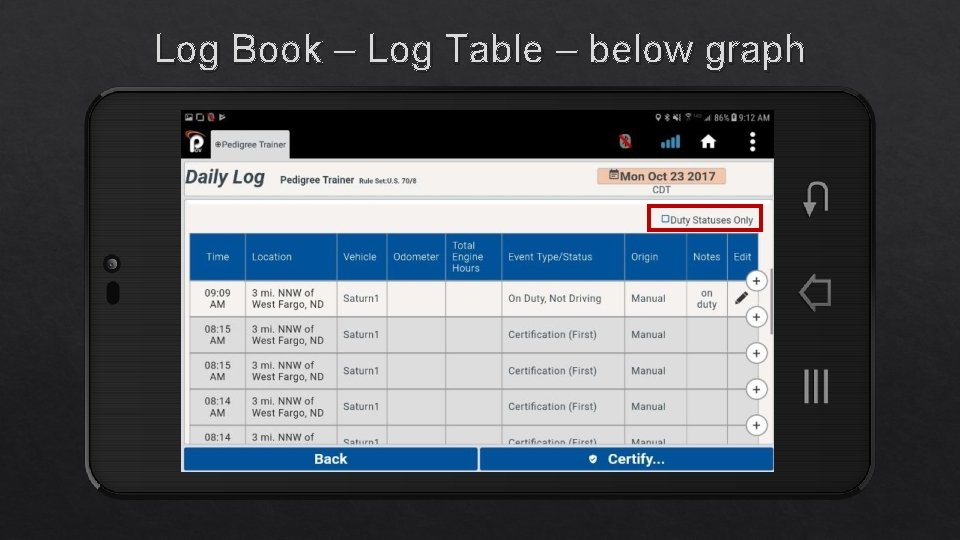The width and height of the screenshot is (960, 540).
Task: Click the first 08:15 AM time cell
Action: pos(217,335)
